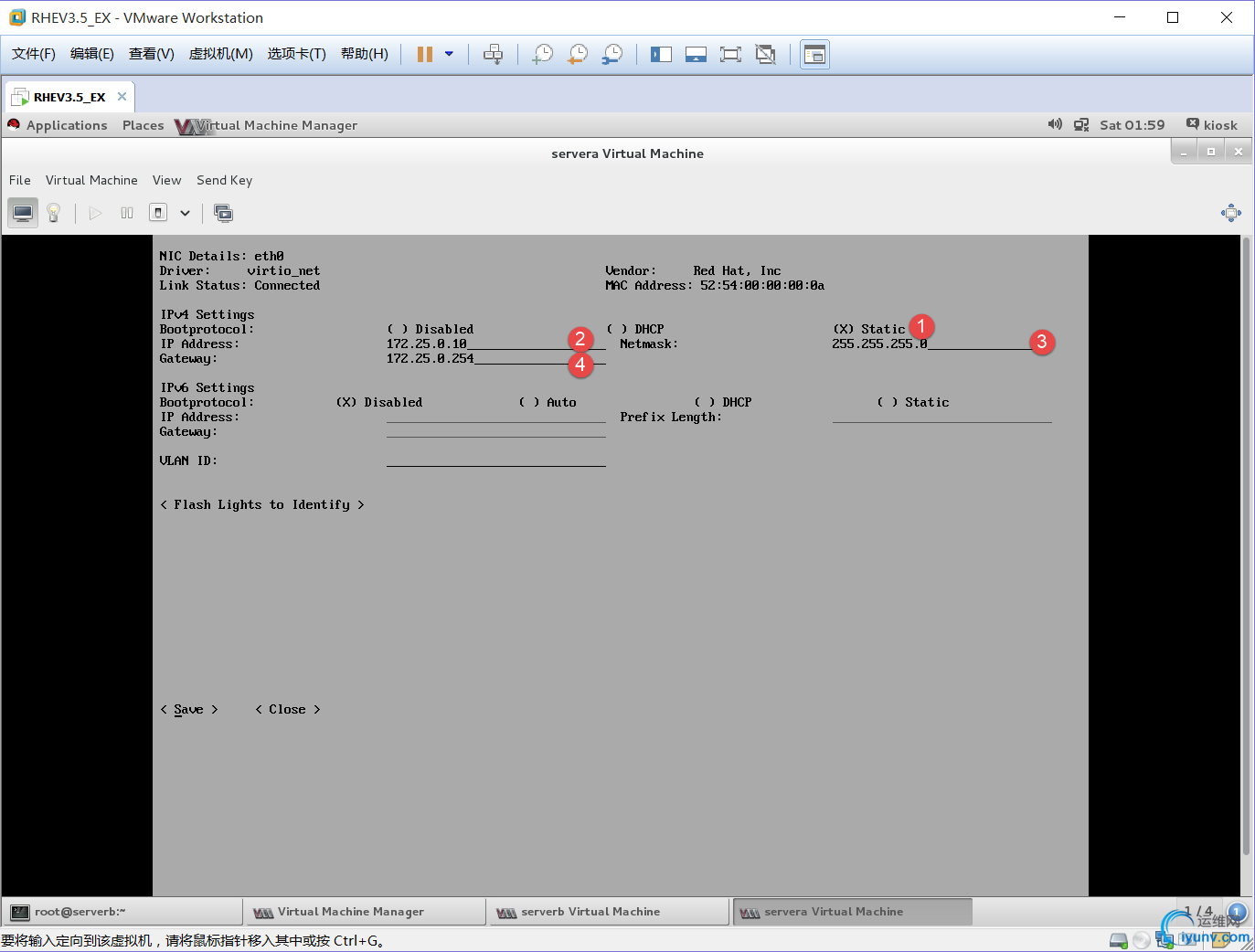Shut down the servera guest
Screen dimensions: 1255x952
pos(158,213)
